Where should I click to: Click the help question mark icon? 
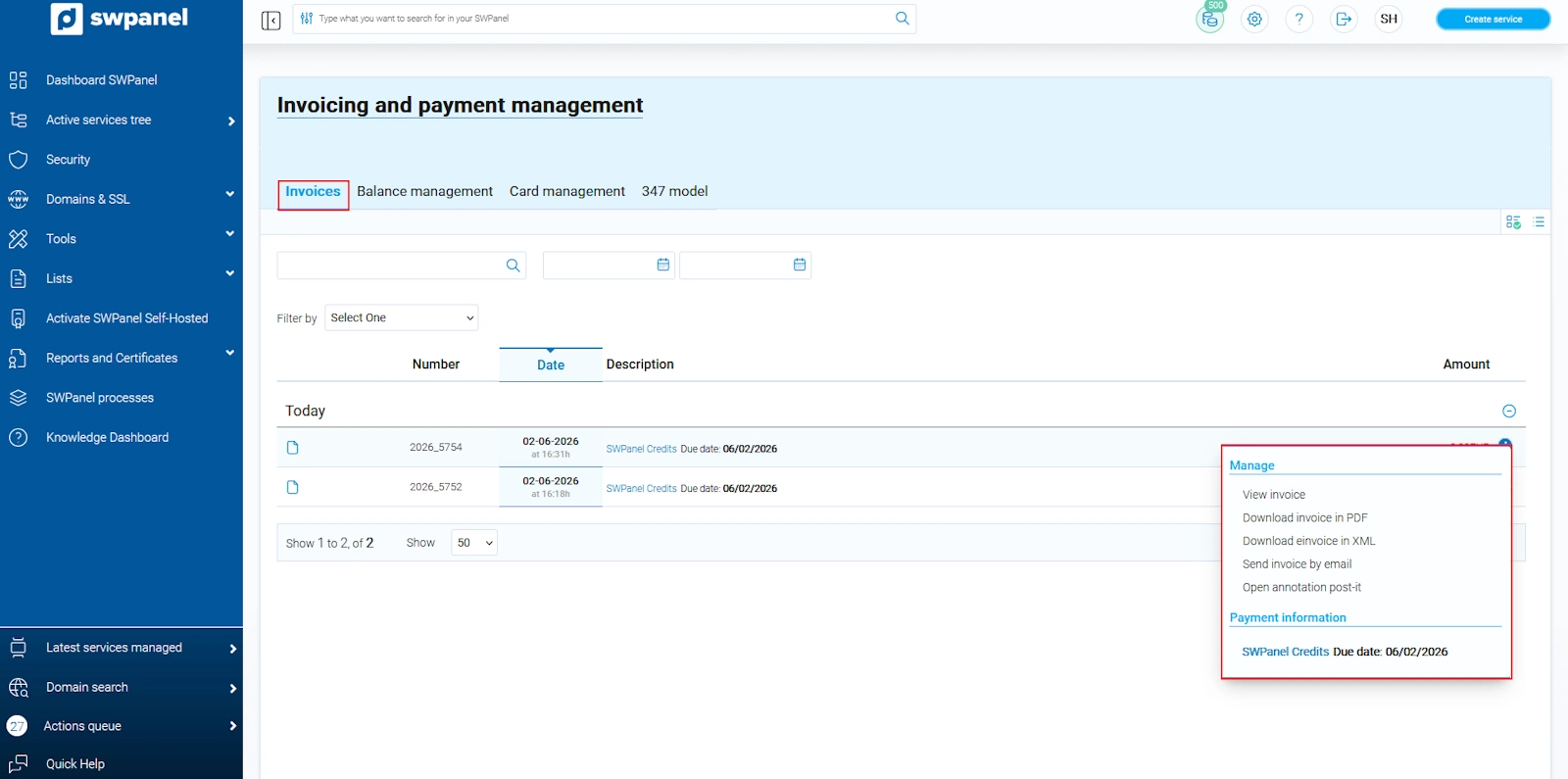pyautogui.click(x=1299, y=20)
